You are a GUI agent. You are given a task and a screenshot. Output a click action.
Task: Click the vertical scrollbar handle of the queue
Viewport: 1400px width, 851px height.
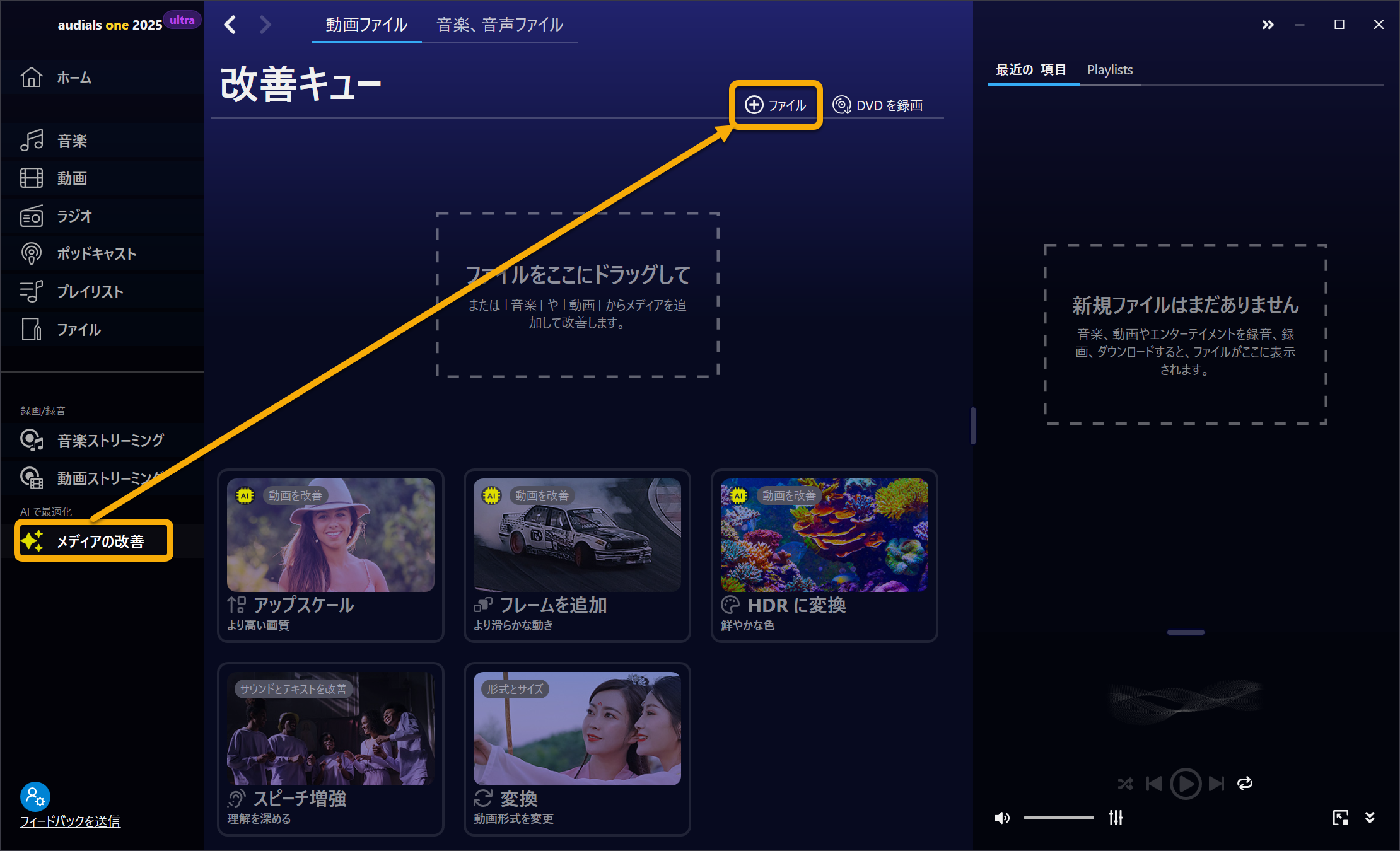click(x=973, y=425)
